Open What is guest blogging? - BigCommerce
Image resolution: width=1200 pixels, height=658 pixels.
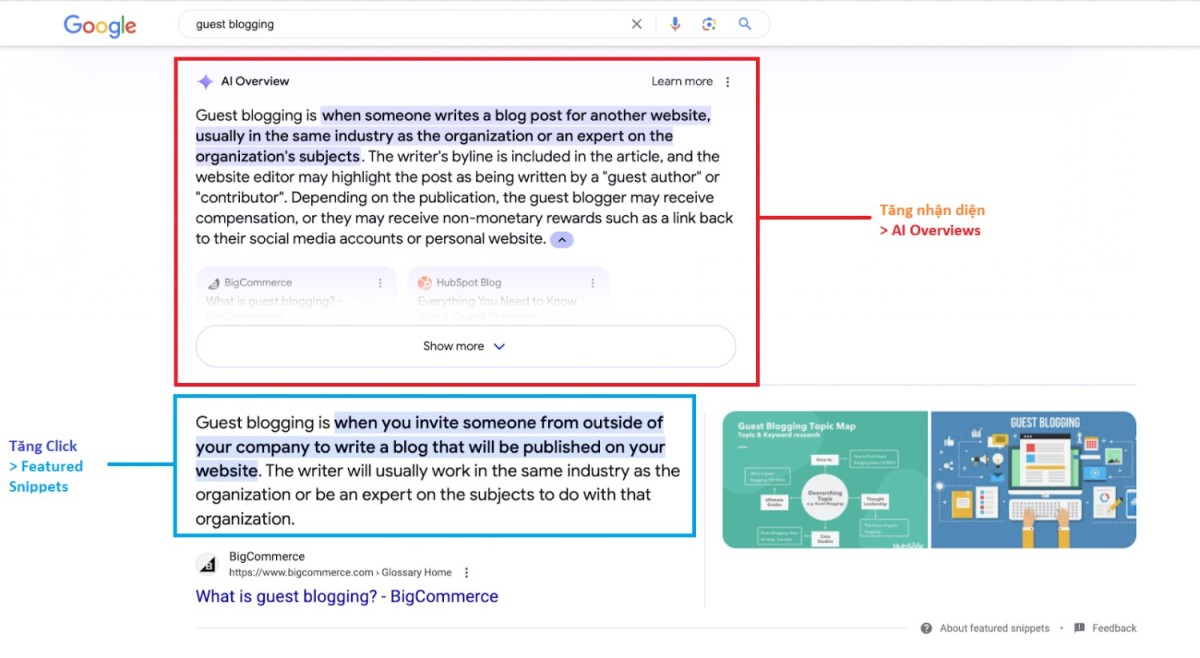pos(346,596)
